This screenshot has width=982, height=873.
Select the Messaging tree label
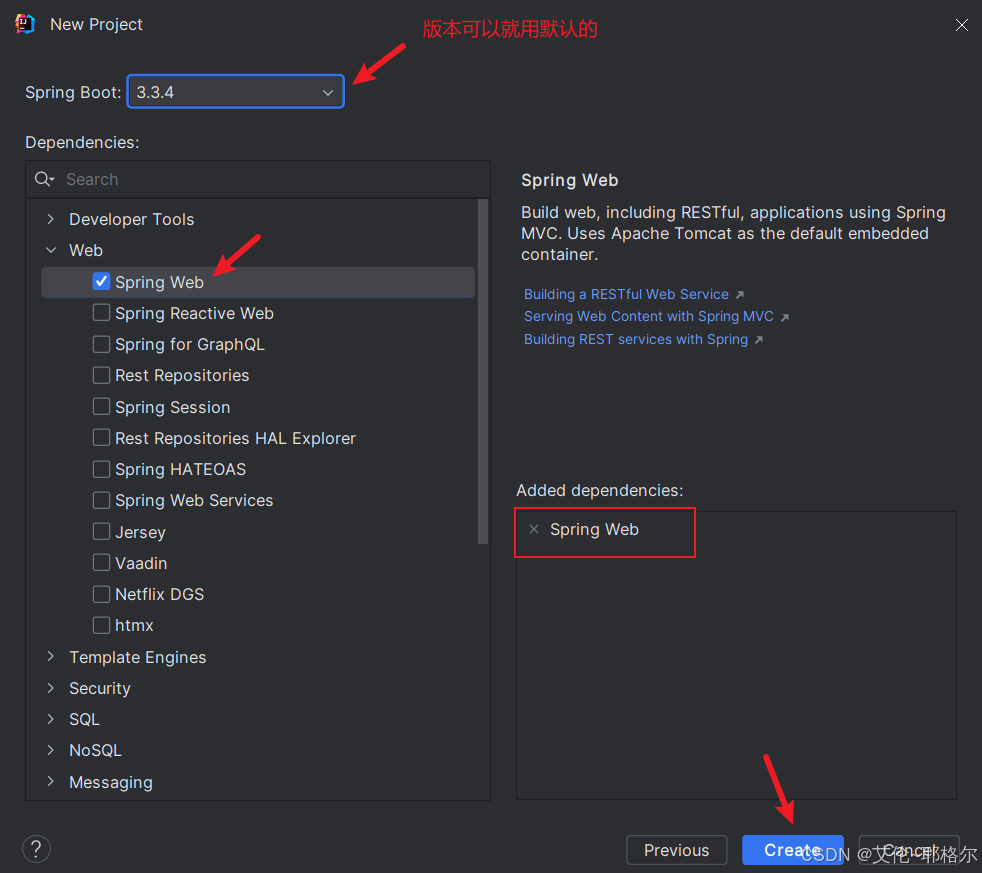(x=111, y=782)
